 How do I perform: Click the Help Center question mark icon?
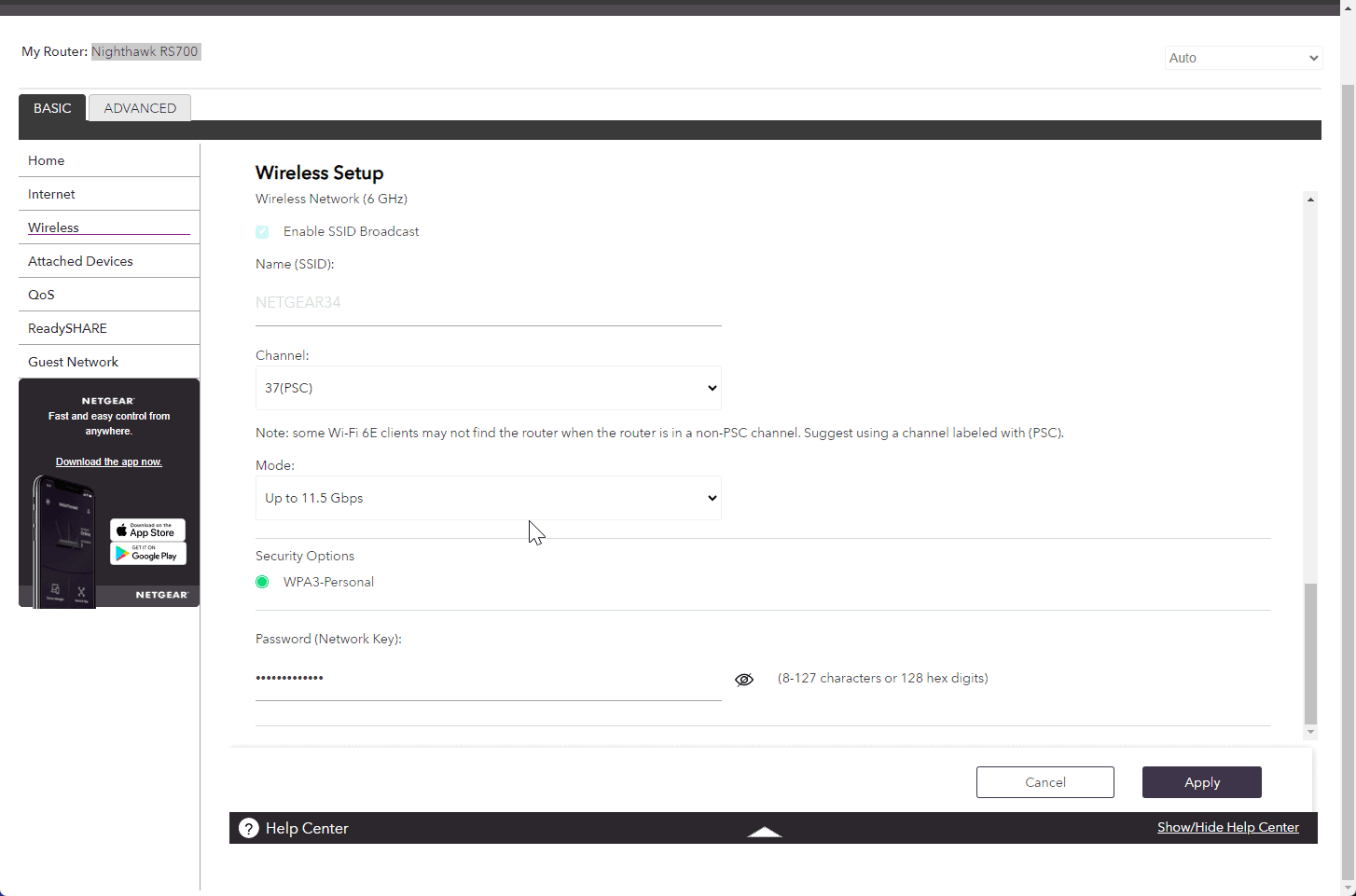[x=248, y=828]
